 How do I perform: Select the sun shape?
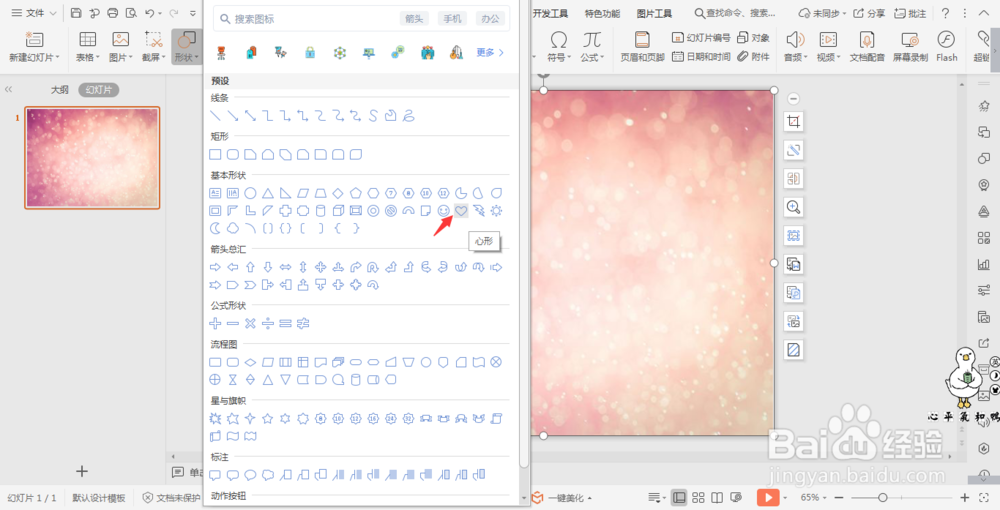(496, 210)
